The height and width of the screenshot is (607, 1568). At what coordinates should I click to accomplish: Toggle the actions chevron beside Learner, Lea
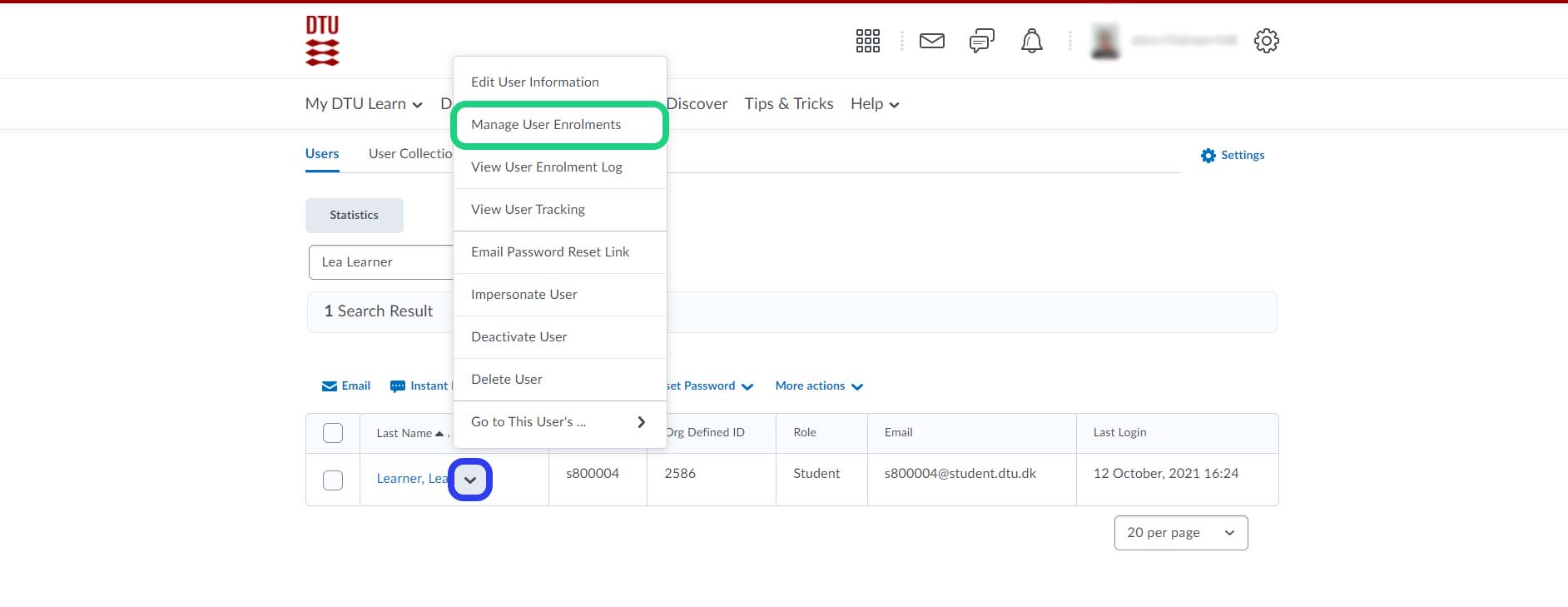(470, 480)
